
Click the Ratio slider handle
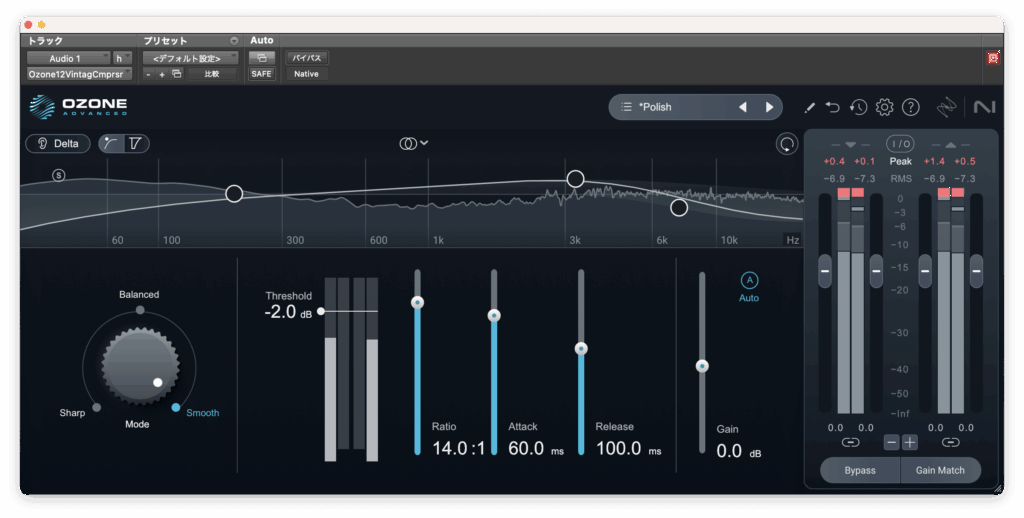click(417, 302)
